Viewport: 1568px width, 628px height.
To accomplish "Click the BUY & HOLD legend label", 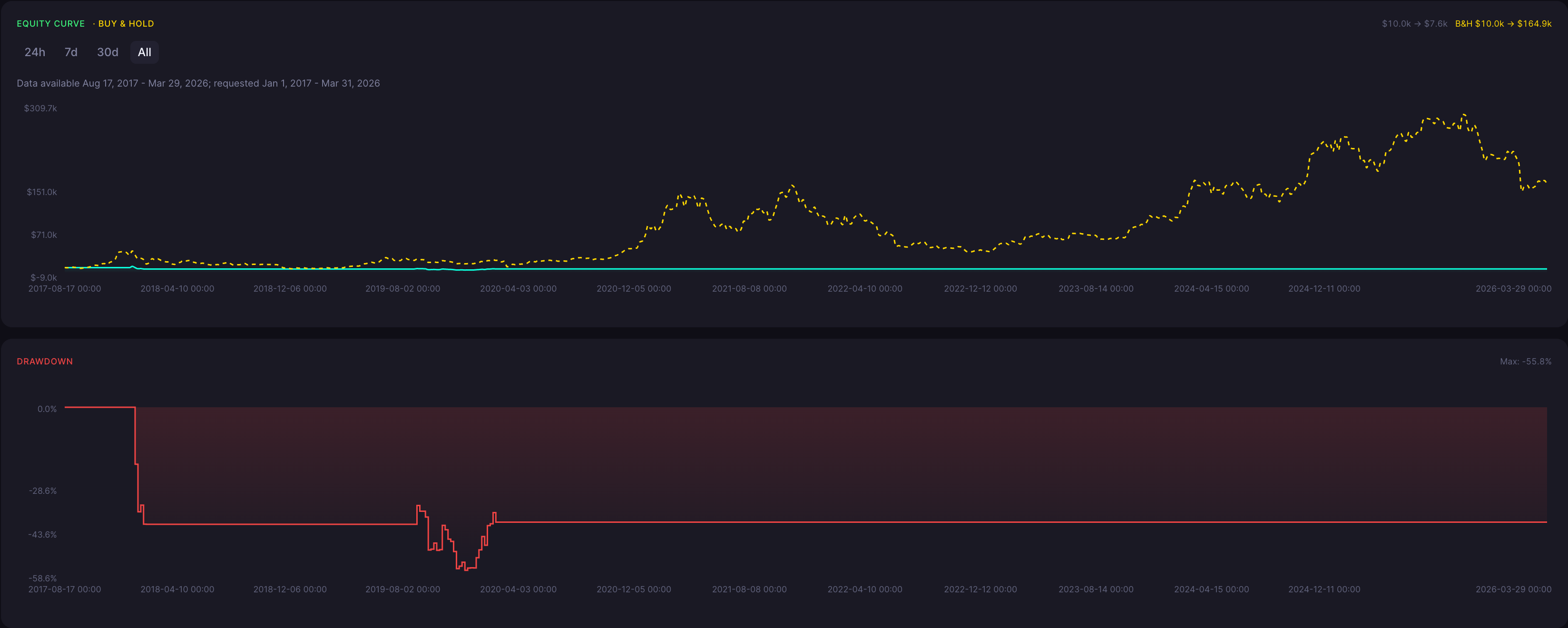I will tap(126, 24).
